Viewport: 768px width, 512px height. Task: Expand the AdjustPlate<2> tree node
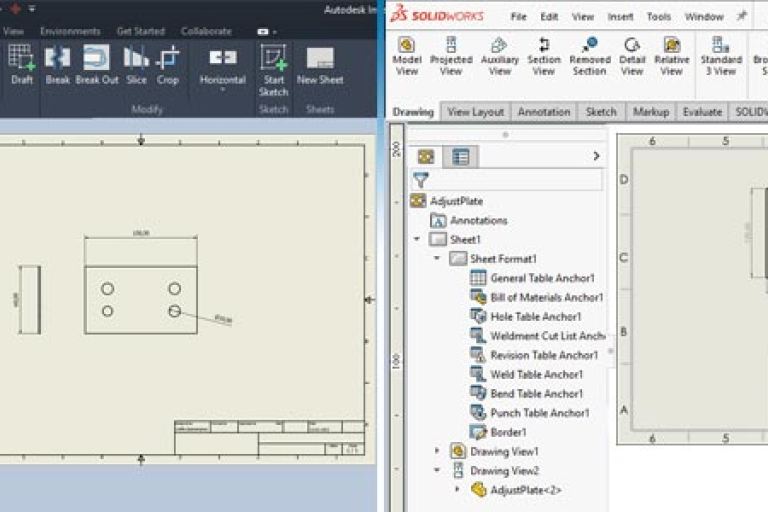coord(457,490)
